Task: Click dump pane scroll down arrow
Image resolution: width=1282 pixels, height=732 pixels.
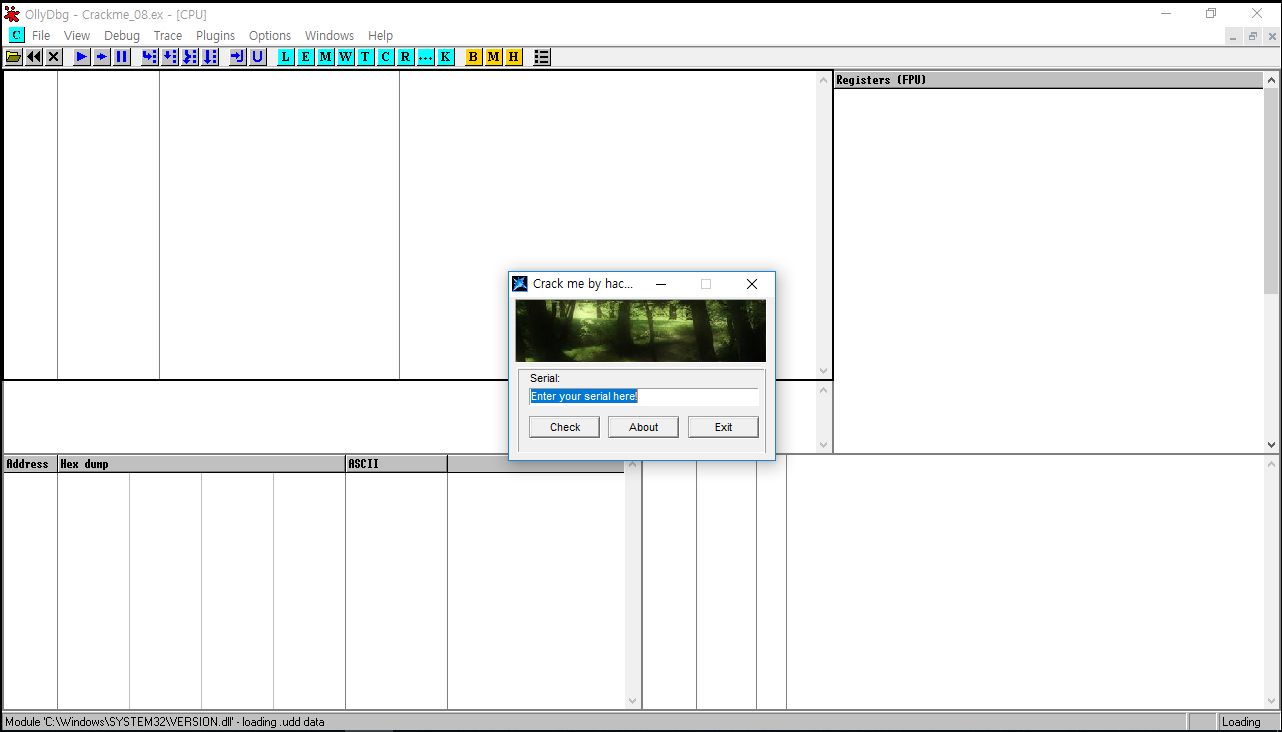Action: 632,701
